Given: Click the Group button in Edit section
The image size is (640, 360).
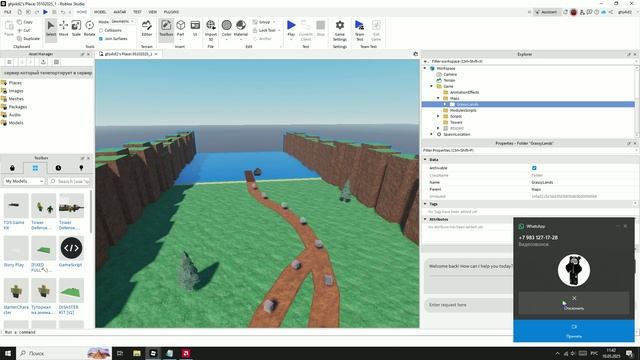Looking at the screenshot, I should pyautogui.click(x=262, y=22).
